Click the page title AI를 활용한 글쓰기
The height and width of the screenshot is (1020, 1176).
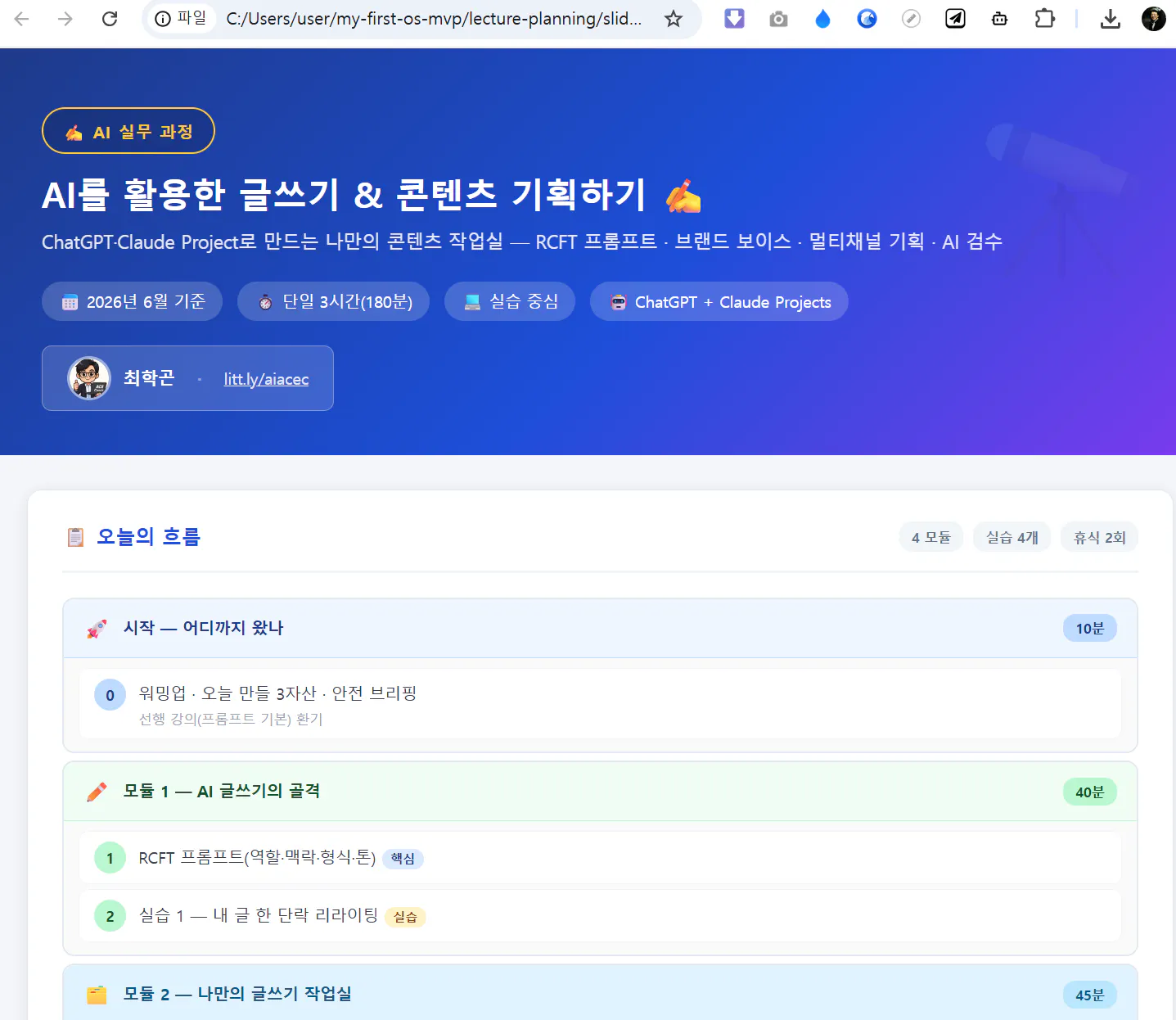344,194
